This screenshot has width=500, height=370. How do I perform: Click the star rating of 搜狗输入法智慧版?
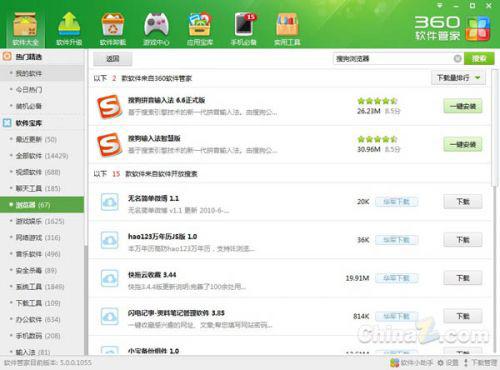coord(377,139)
